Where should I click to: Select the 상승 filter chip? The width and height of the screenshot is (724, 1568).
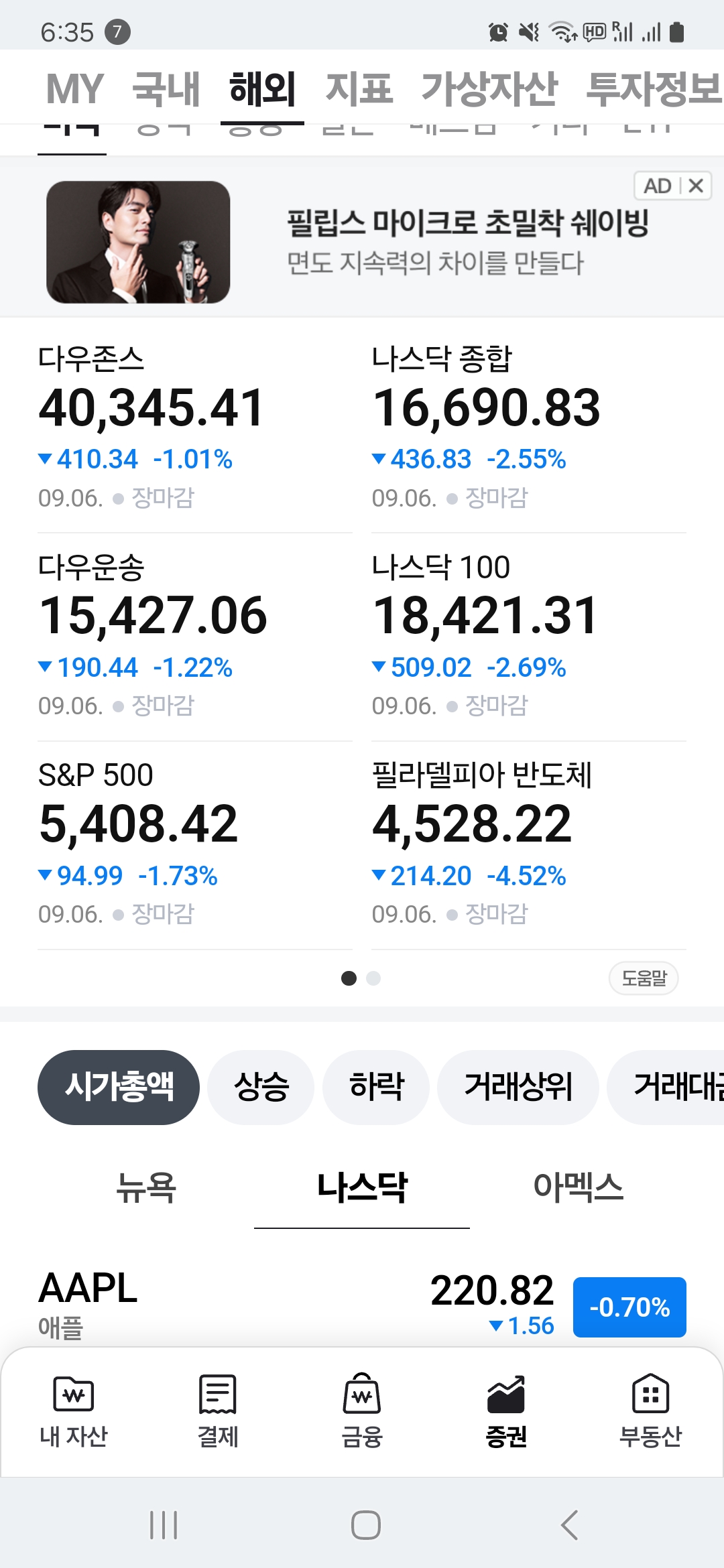point(261,1087)
